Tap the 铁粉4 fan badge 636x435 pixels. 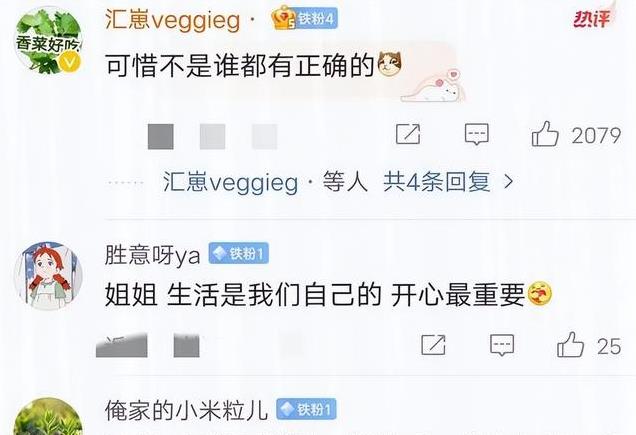click(x=305, y=18)
